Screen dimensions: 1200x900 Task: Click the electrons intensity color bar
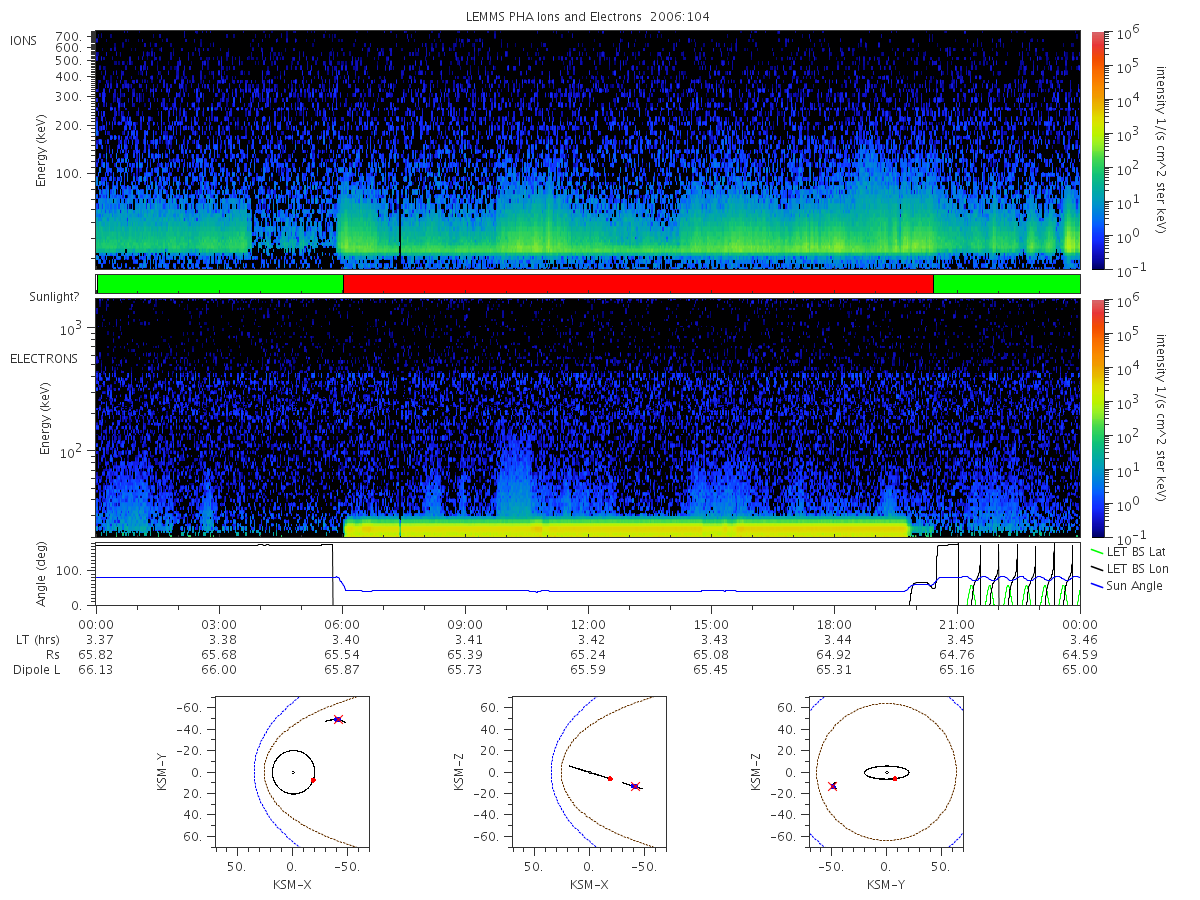click(1097, 417)
